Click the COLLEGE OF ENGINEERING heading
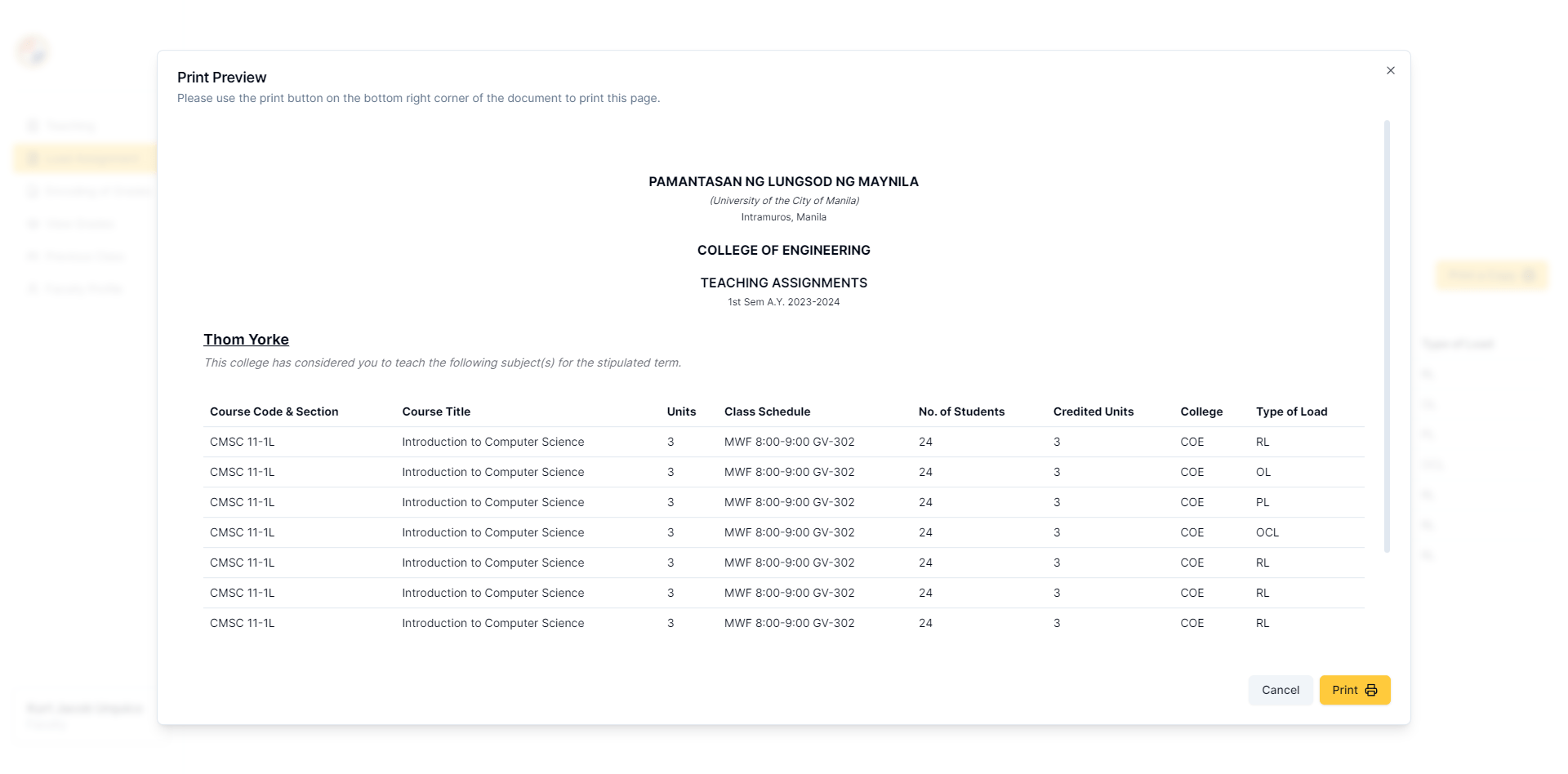1568x774 pixels. point(784,250)
